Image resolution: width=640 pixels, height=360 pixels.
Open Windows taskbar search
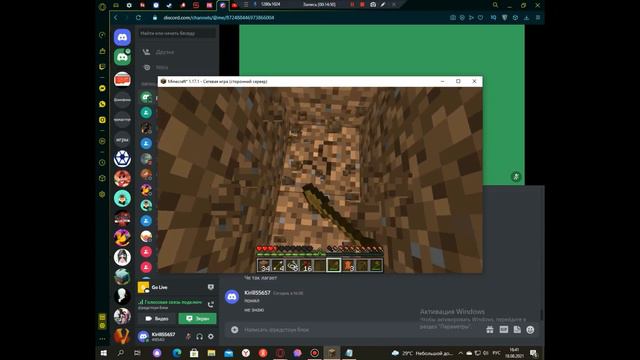point(121,353)
